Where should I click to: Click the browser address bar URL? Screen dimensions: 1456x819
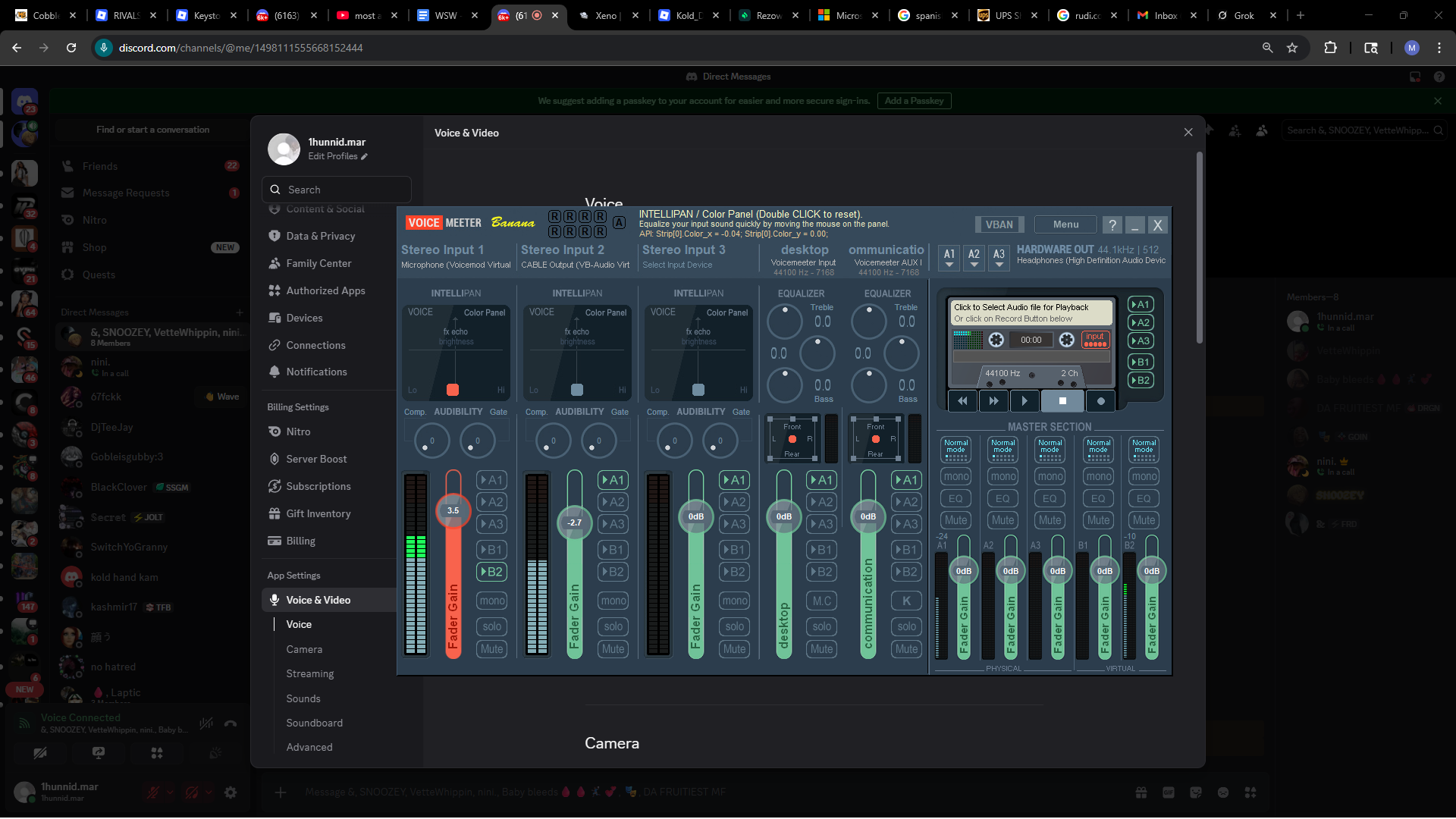coord(240,48)
